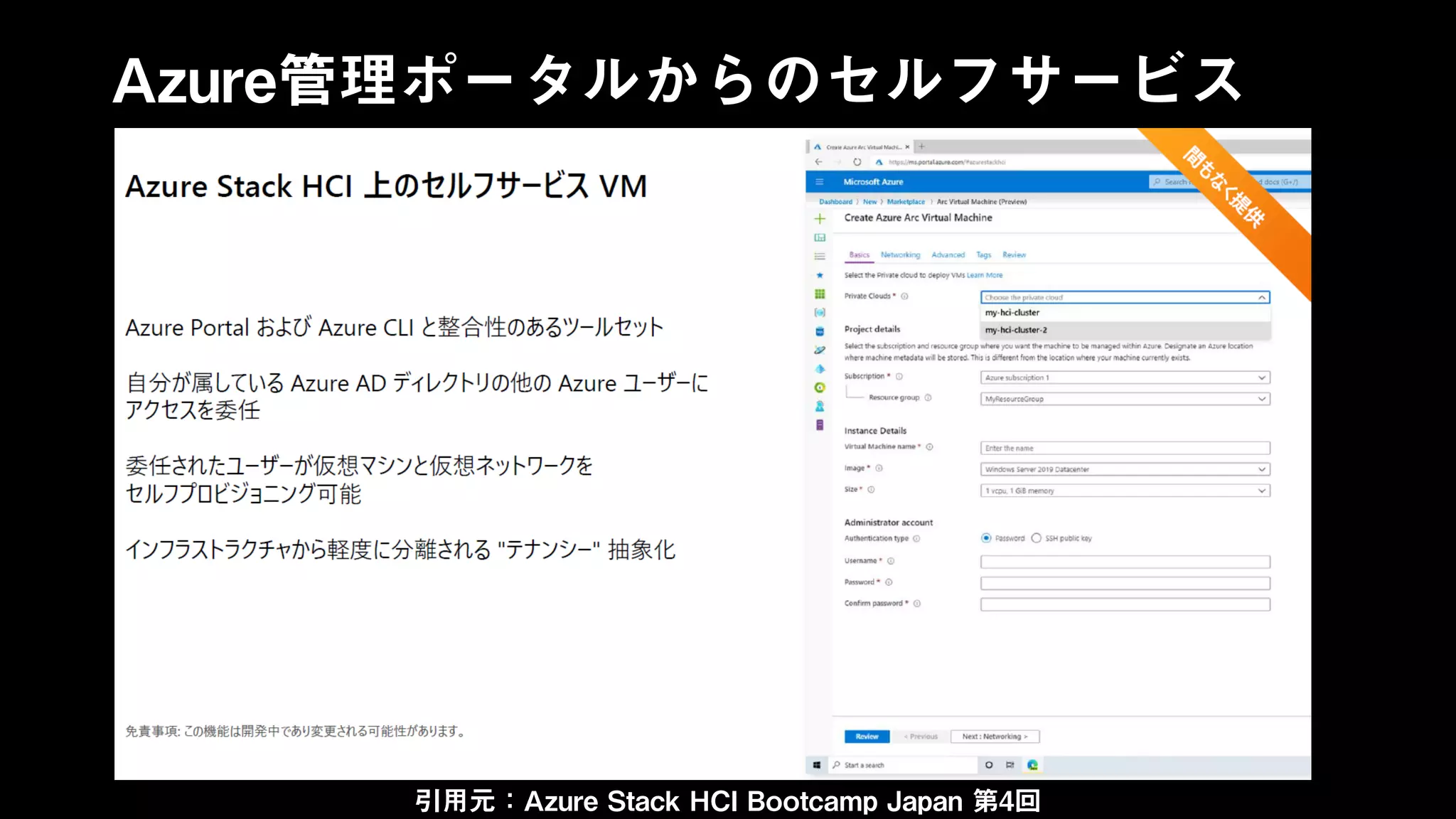Click the Confirm password input field
Viewport: 1456px width, 819px height.
1125,604
